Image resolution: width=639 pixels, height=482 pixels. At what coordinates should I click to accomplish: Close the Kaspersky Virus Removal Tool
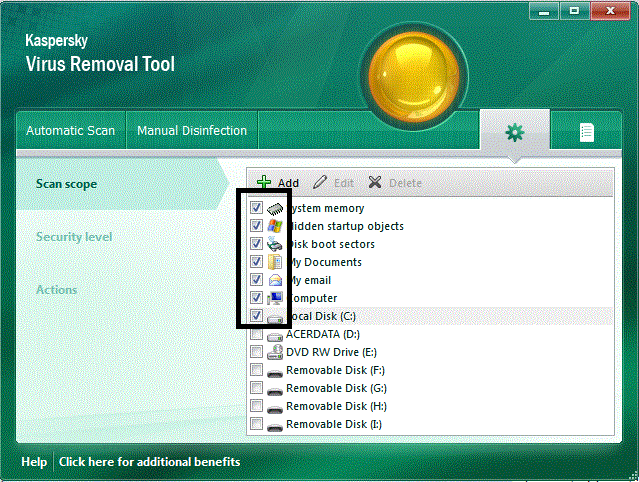(610, 11)
